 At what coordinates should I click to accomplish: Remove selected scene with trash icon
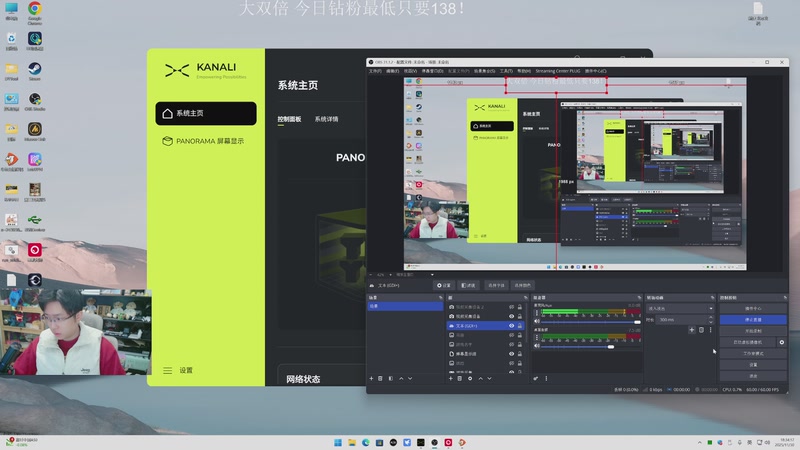tap(380, 379)
